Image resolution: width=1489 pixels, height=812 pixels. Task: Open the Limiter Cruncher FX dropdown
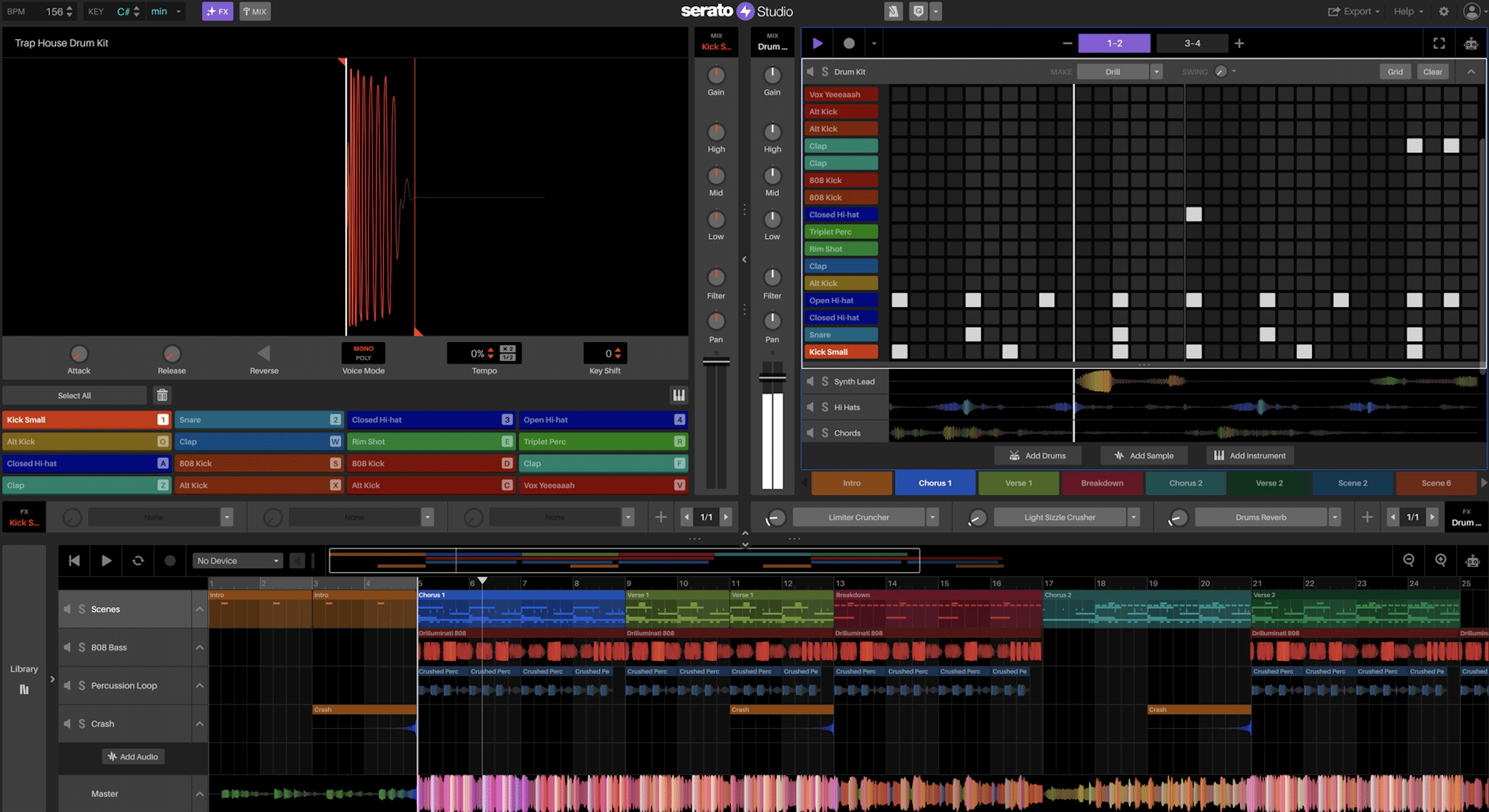[x=932, y=517]
